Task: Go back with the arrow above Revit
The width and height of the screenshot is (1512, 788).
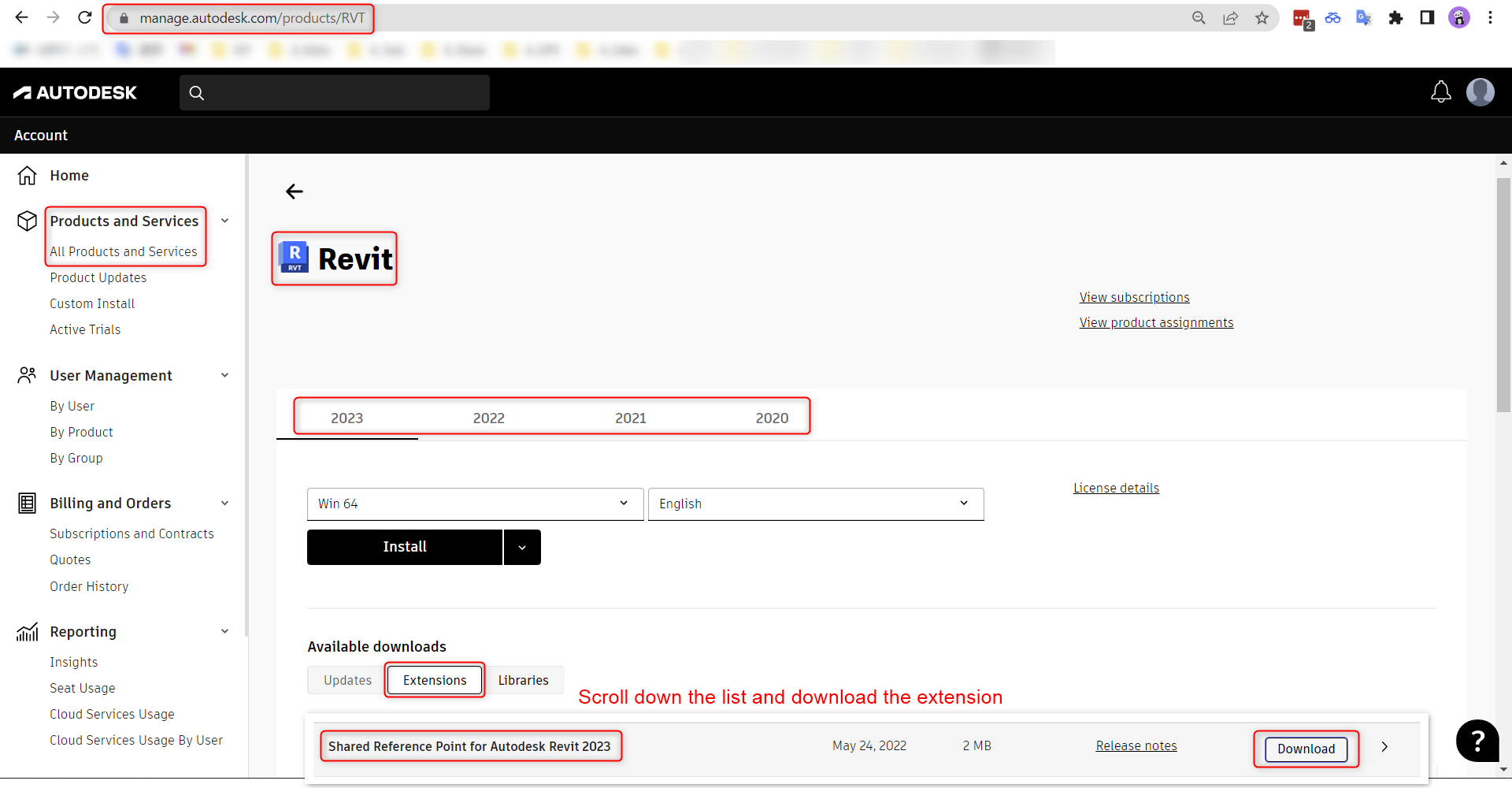Action: (x=295, y=191)
